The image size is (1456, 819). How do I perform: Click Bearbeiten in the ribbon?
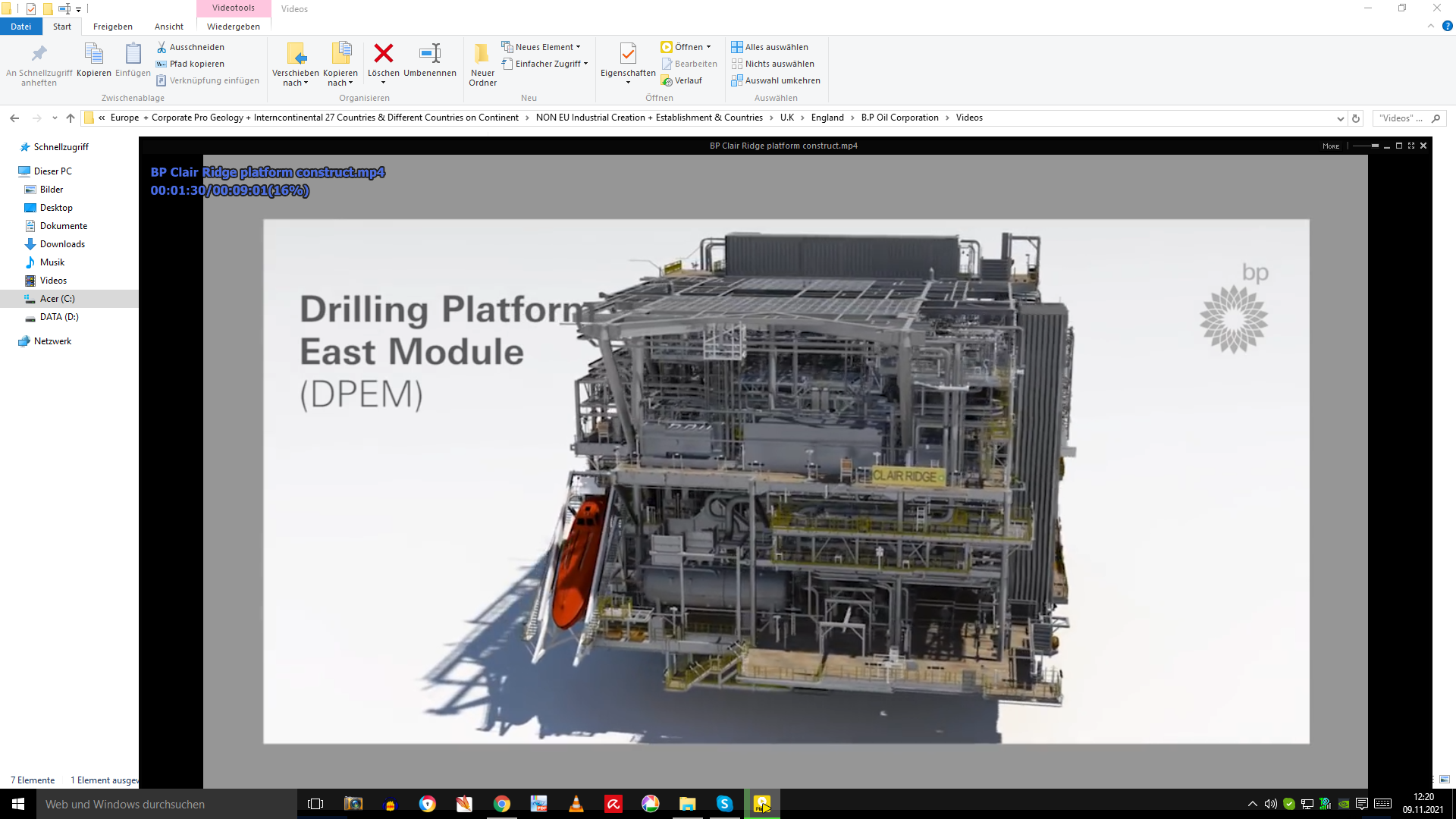tap(689, 64)
